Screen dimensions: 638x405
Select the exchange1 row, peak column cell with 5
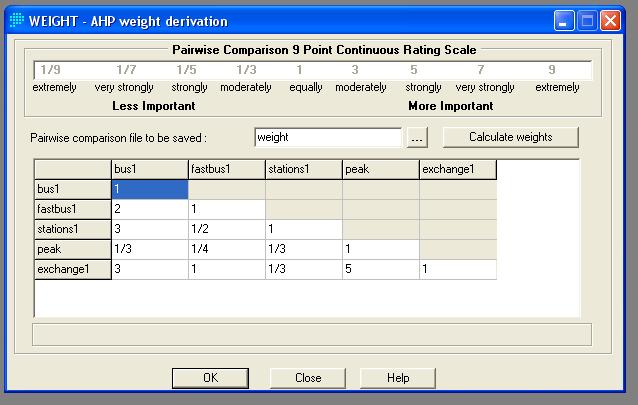(x=380, y=269)
